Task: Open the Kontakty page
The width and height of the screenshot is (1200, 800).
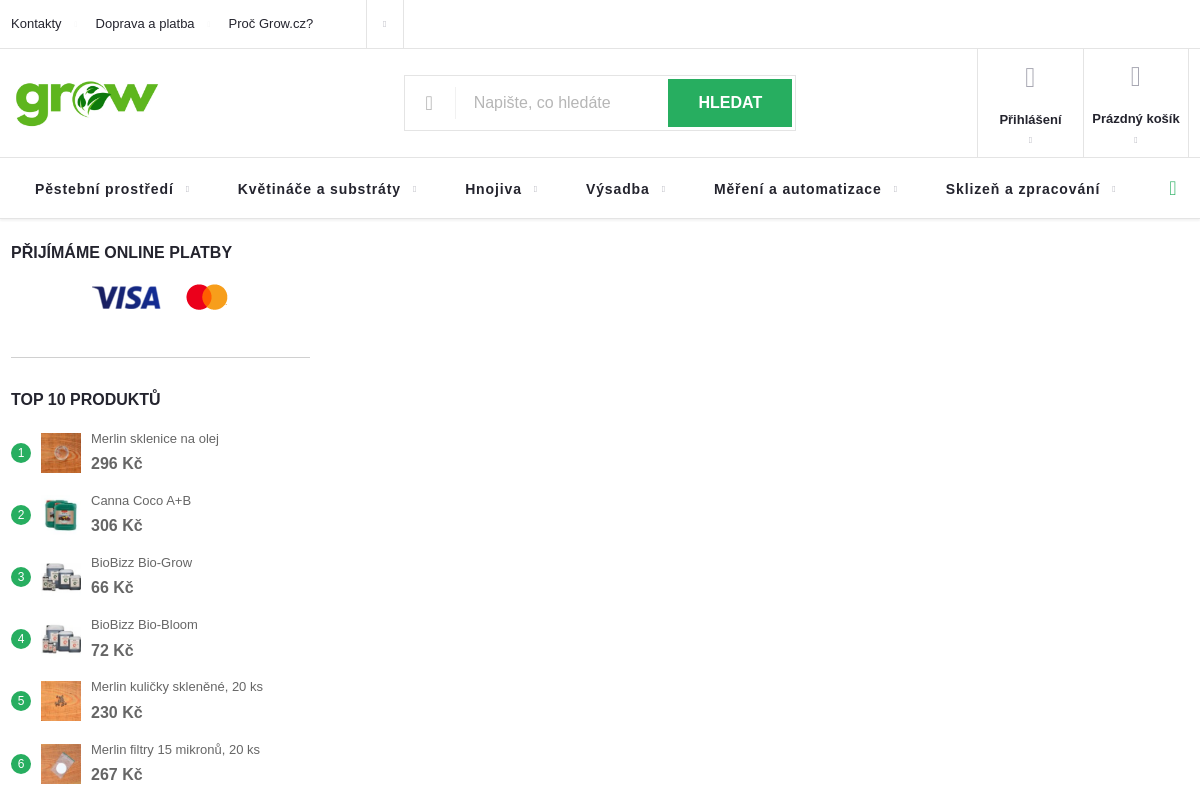Action: (x=36, y=24)
